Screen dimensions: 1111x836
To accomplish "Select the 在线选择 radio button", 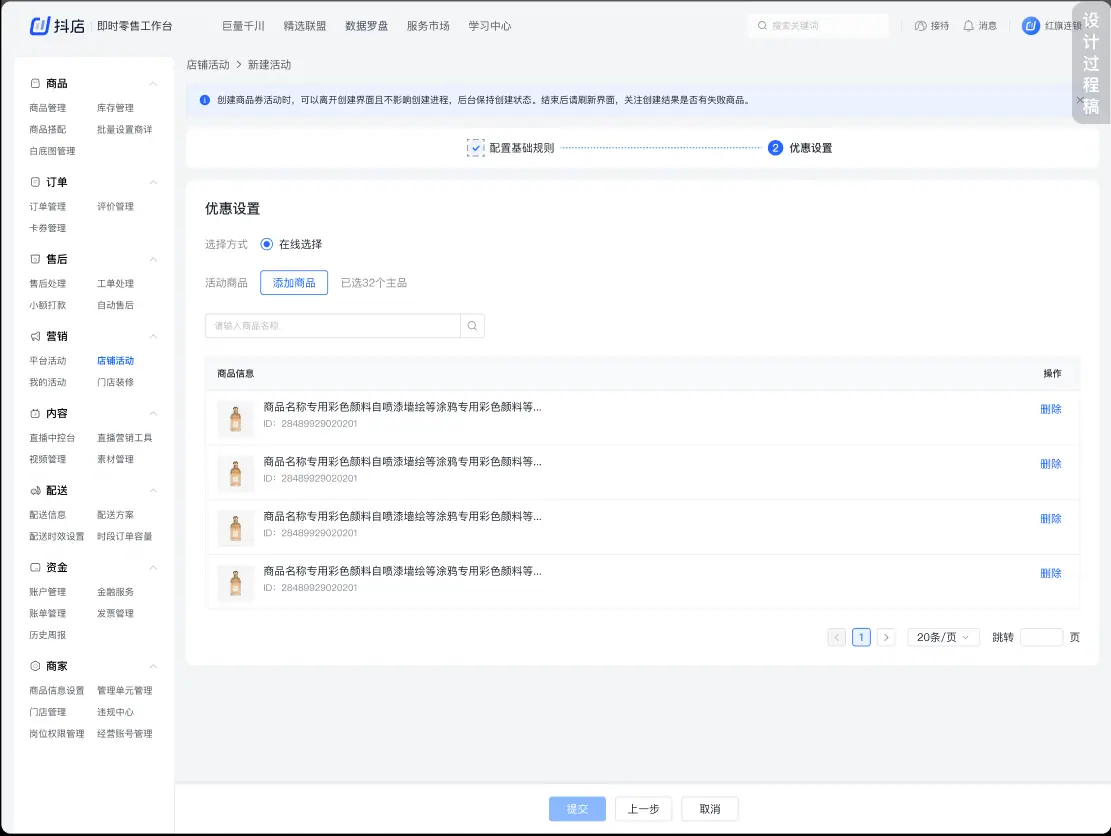I will pyautogui.click(x=266, y=244).
